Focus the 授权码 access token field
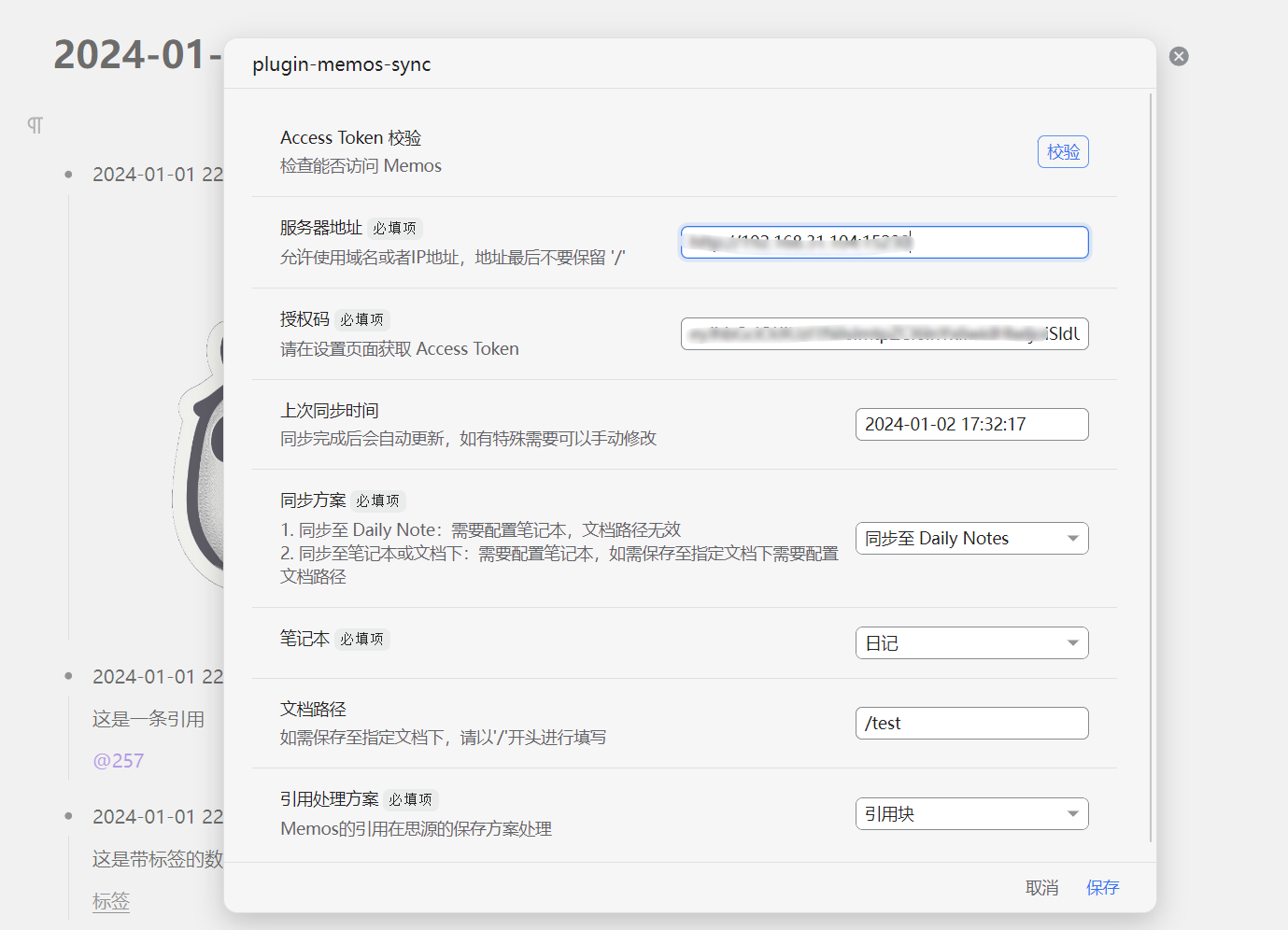This screenshot has width=1288, height=930. (884, 334)
